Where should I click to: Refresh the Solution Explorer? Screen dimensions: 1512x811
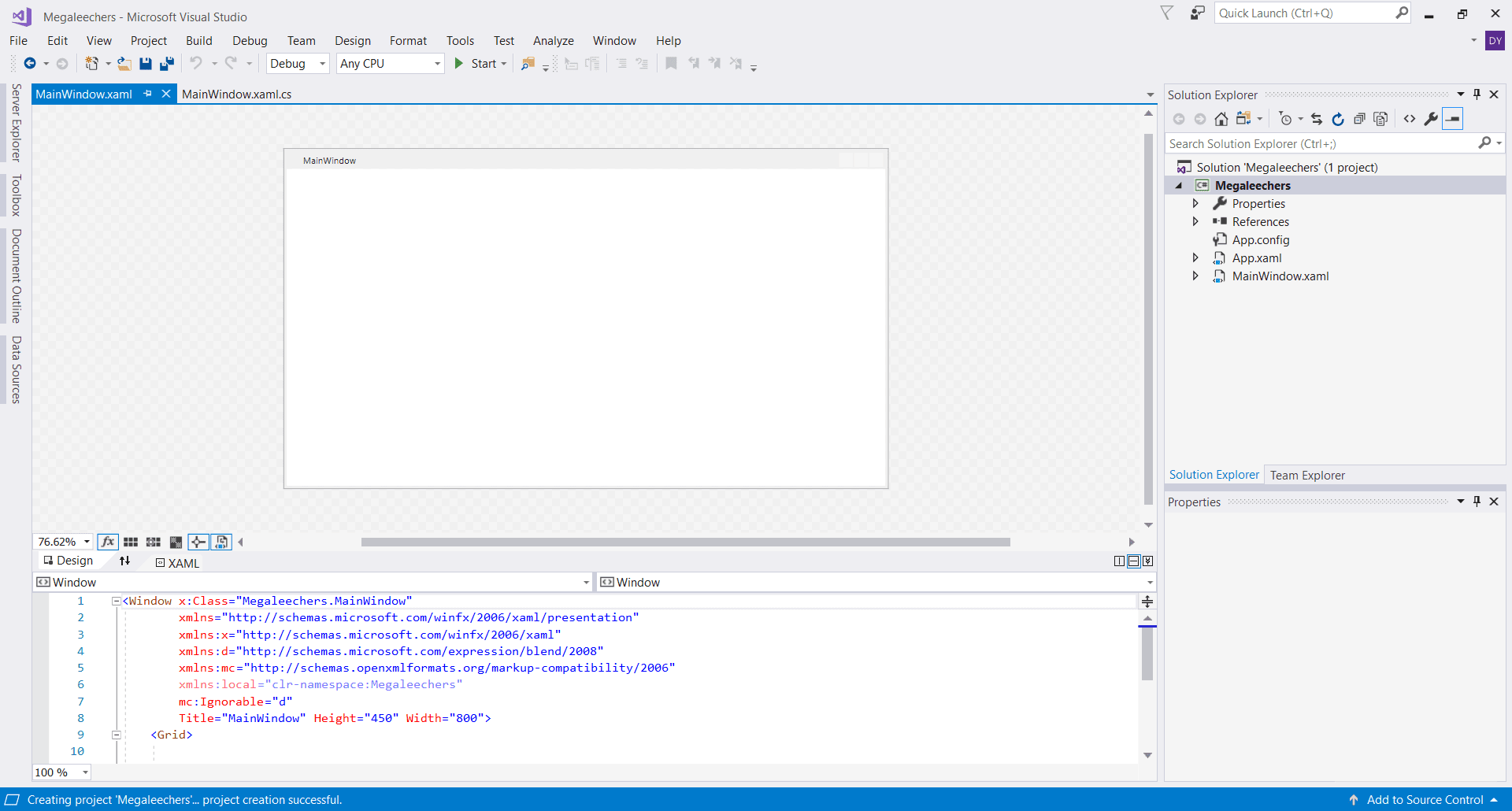(x=1338, y=119)
